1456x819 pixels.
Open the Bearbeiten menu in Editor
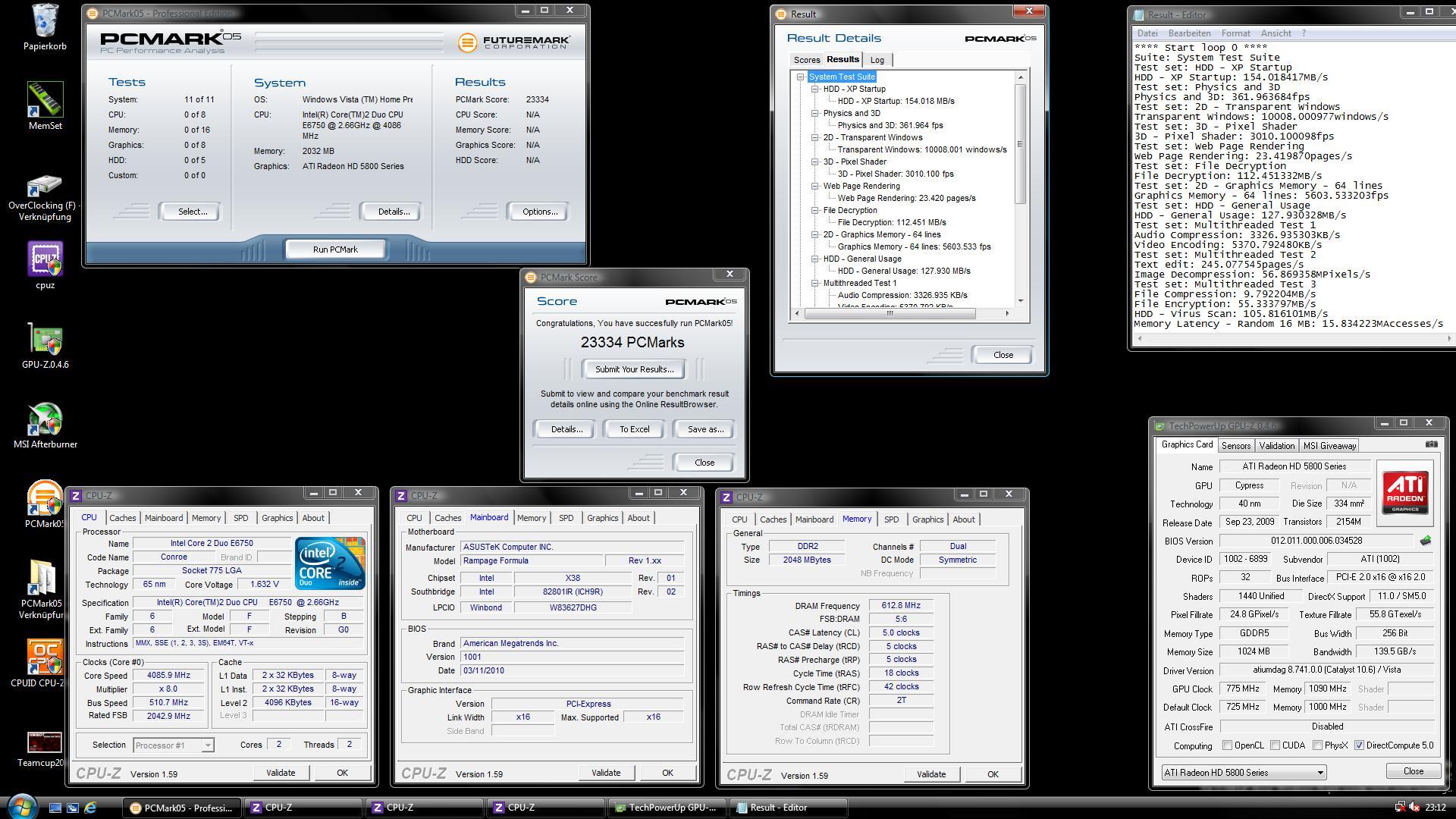point(1189,33)
